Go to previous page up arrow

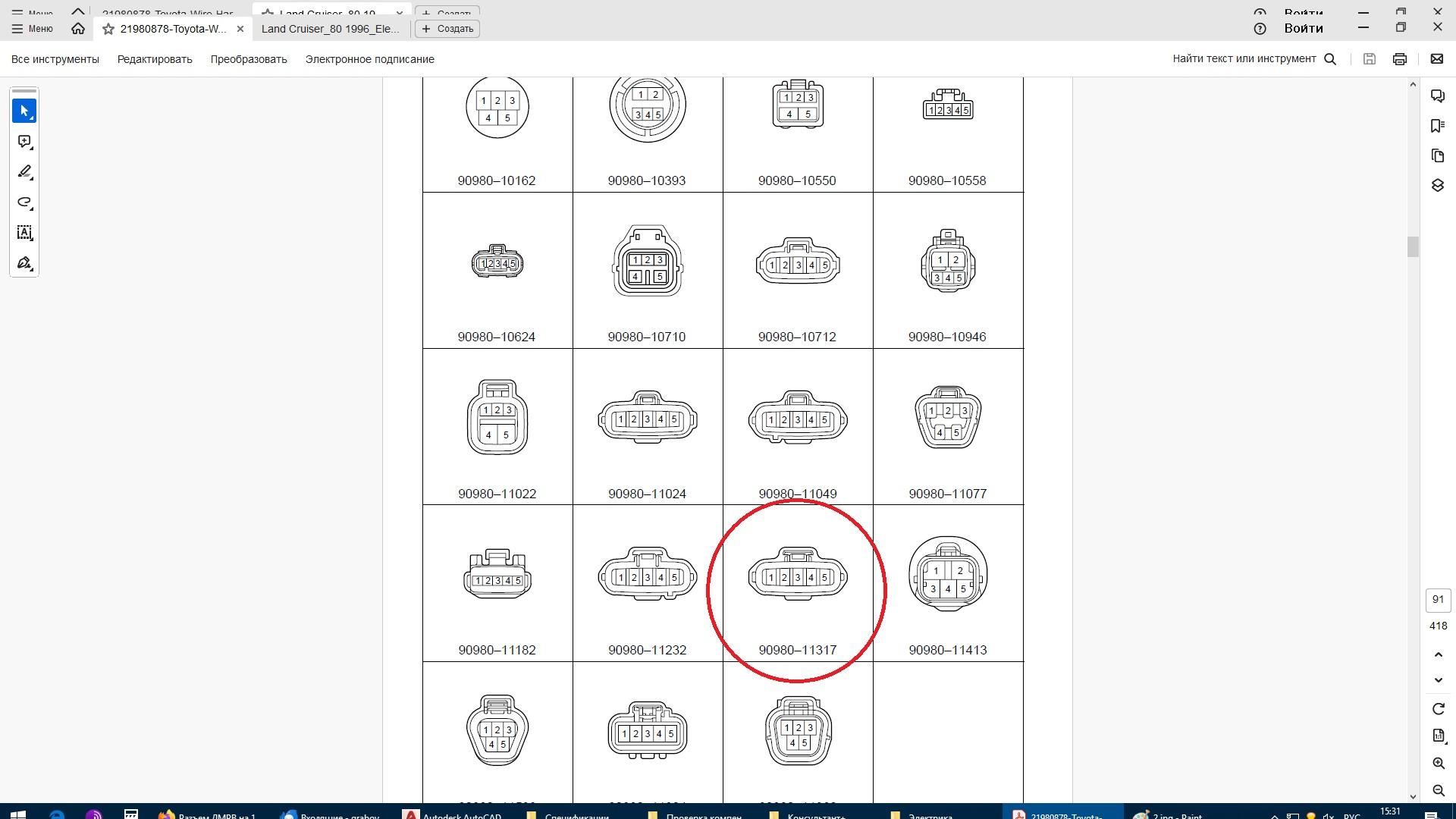pyautogui.click(x=1438, y=654)
